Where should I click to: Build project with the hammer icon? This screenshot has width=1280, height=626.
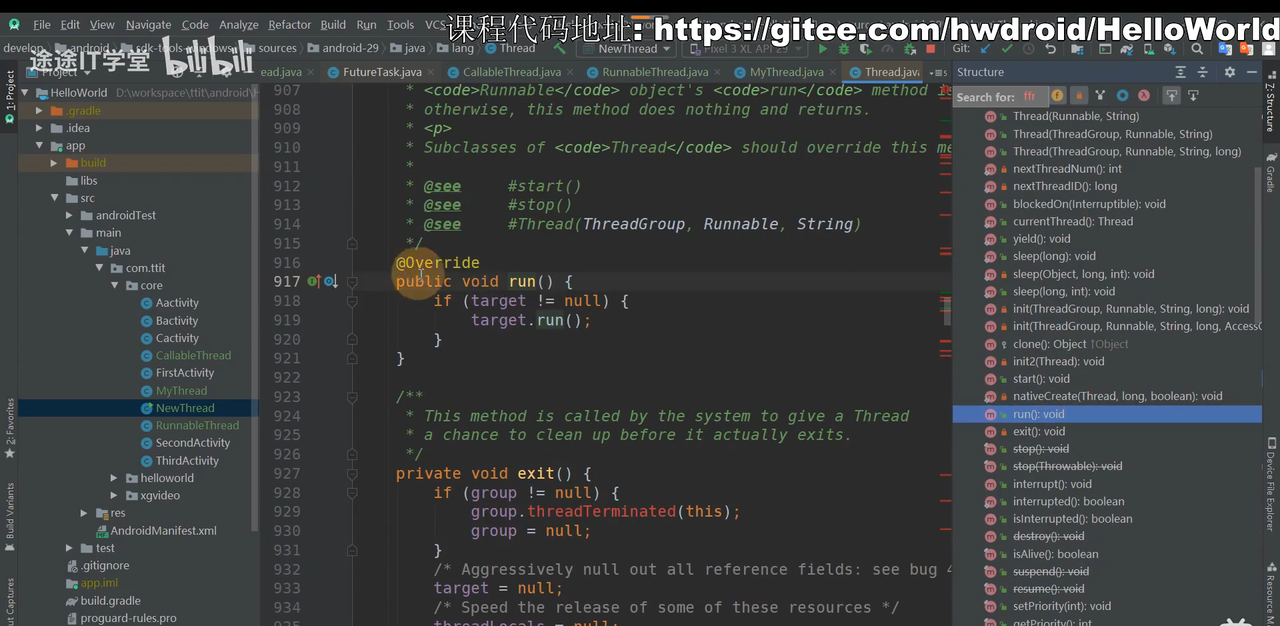(559, 48)
